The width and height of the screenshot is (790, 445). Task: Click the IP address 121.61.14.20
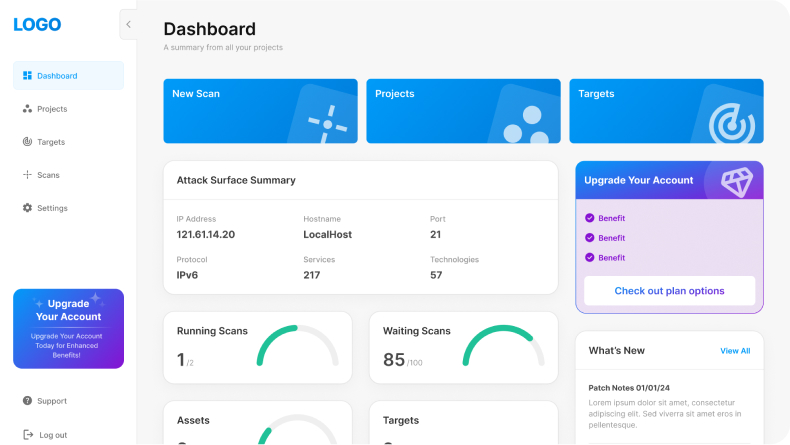pyautogui.click(x=206, y=234)
